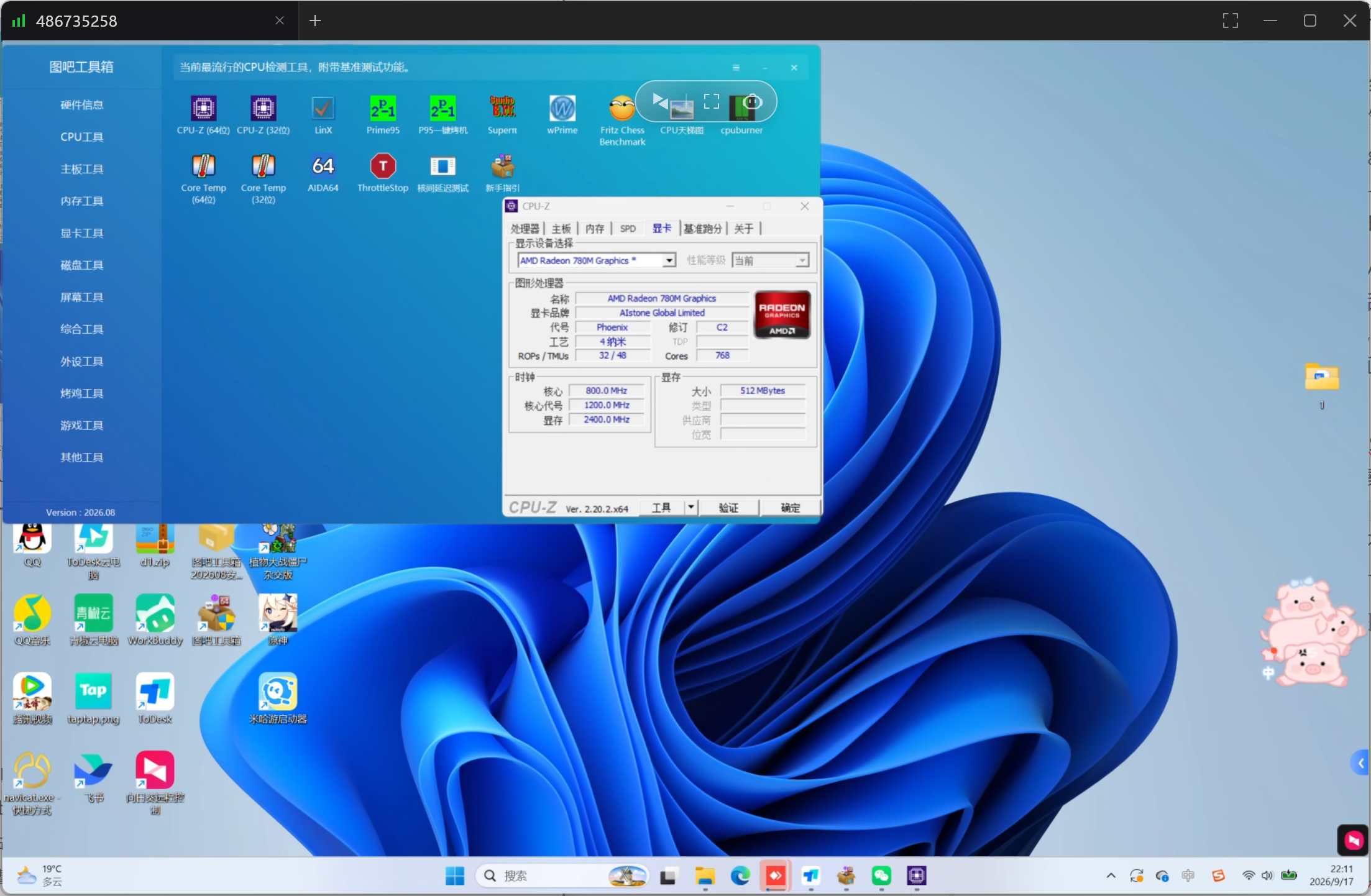Launch the wPrime benchmark

coord(562,114)
